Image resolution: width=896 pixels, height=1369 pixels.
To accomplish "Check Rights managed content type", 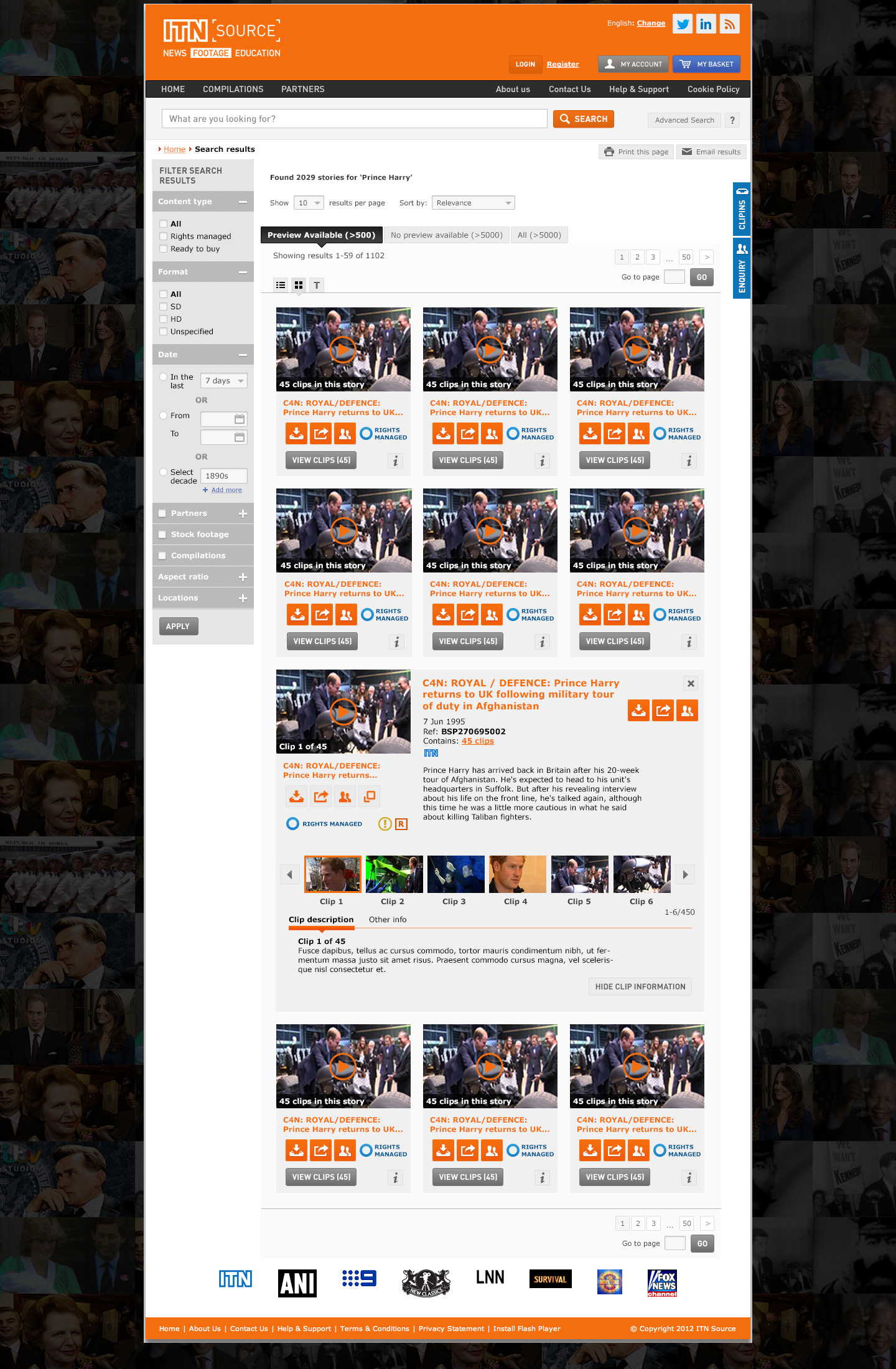I will click(x=163, y=236).
